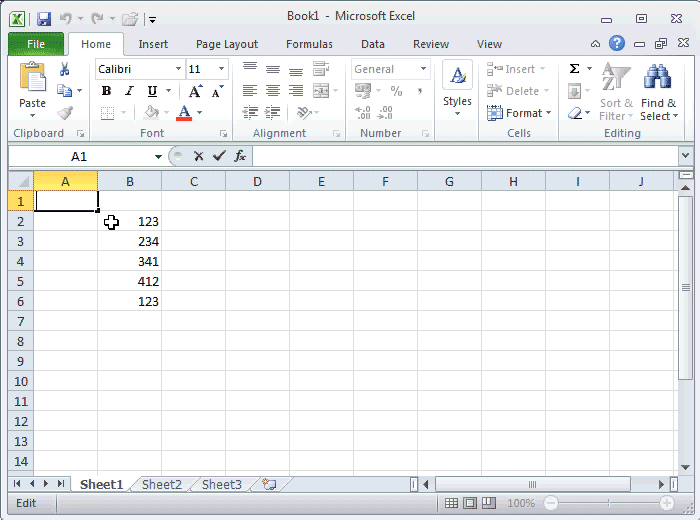Toggle Italic formatting
Screen dimensions: 700x520
(129, 91)
